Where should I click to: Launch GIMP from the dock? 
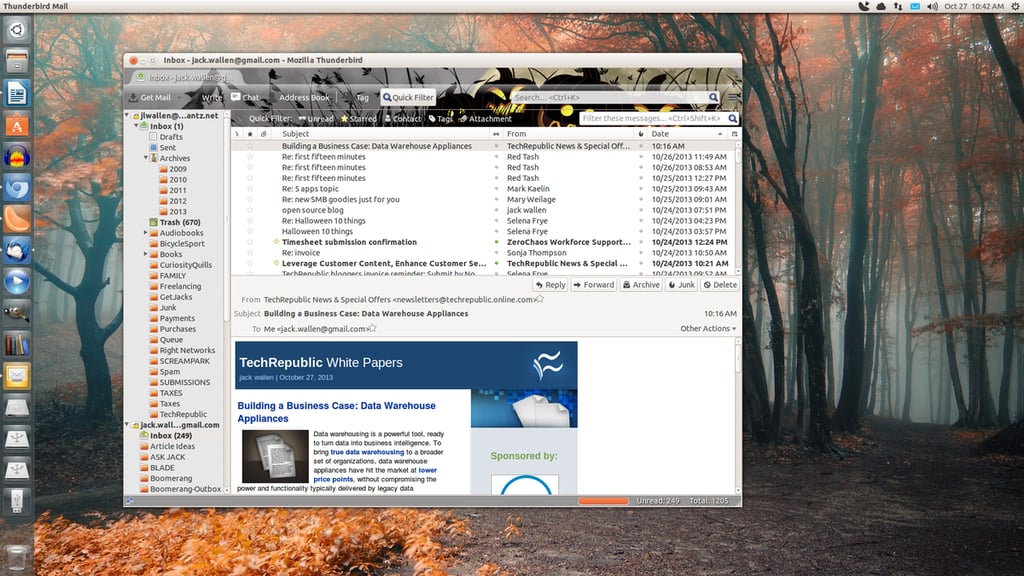point(17,313)
